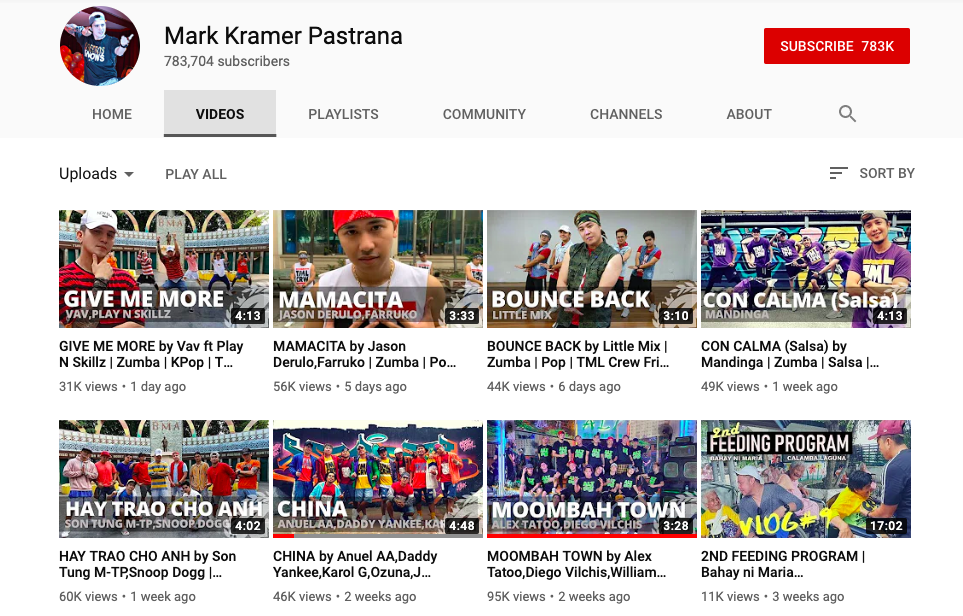Click '31K views • 1 day ago' text

click(x=122, y=386)
